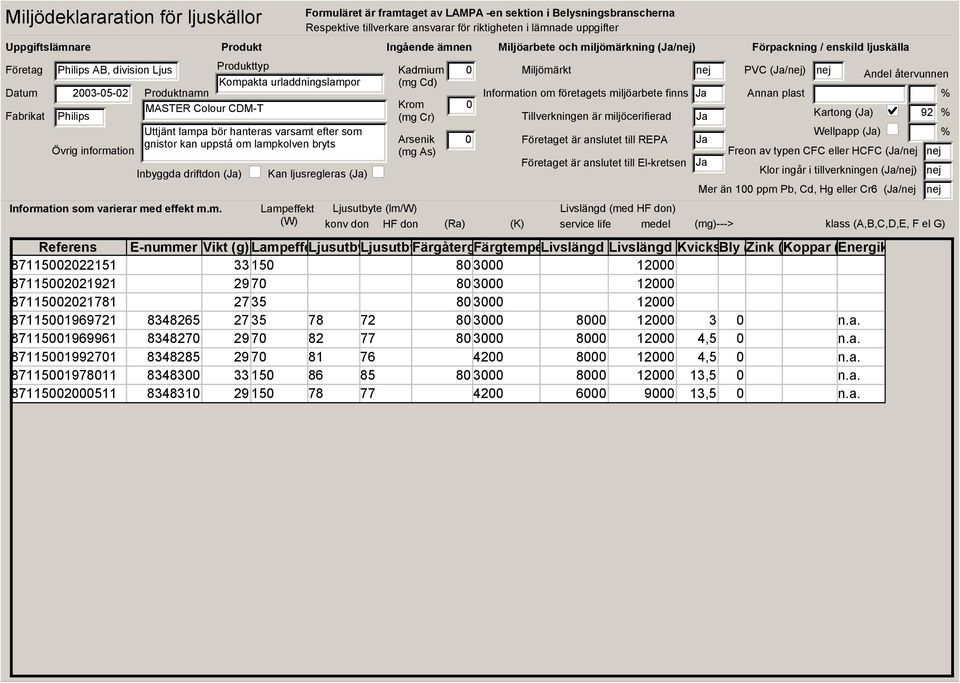Click E-nummer cell 8348265

click(164, 320)
